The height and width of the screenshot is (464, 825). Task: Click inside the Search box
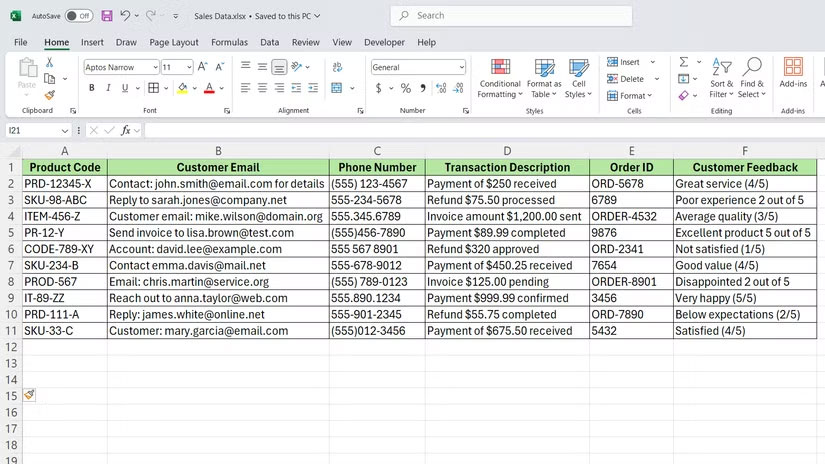510,16
